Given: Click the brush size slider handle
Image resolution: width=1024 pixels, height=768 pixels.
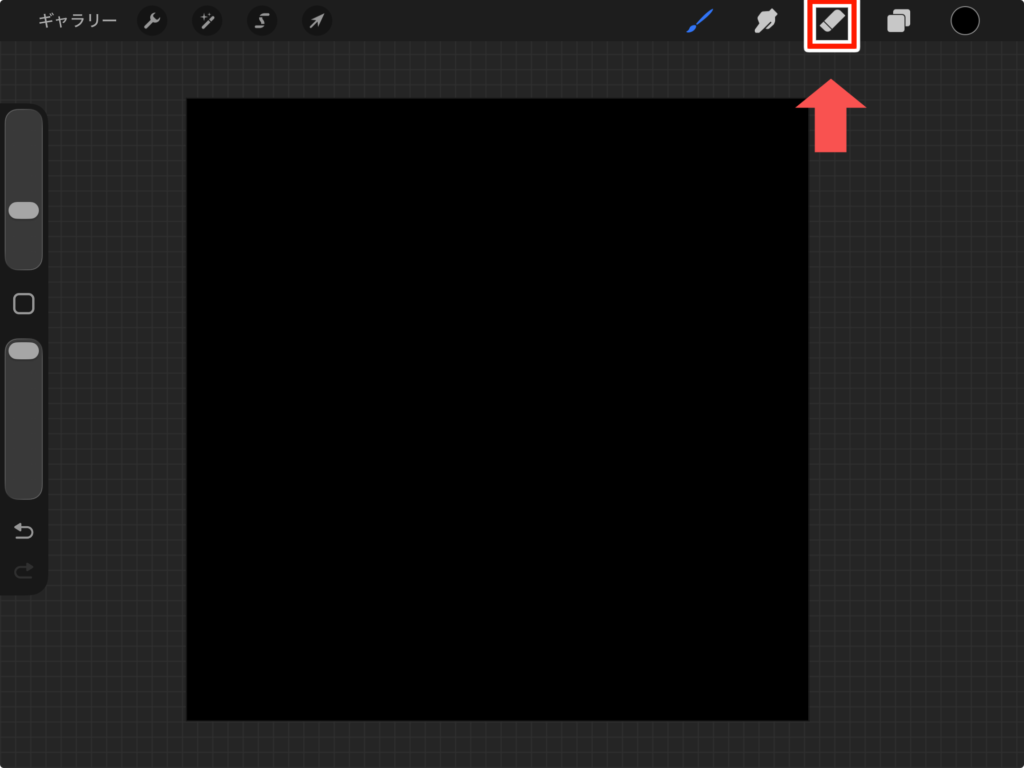Looking at the screenshot, I should tap(24, 210).
